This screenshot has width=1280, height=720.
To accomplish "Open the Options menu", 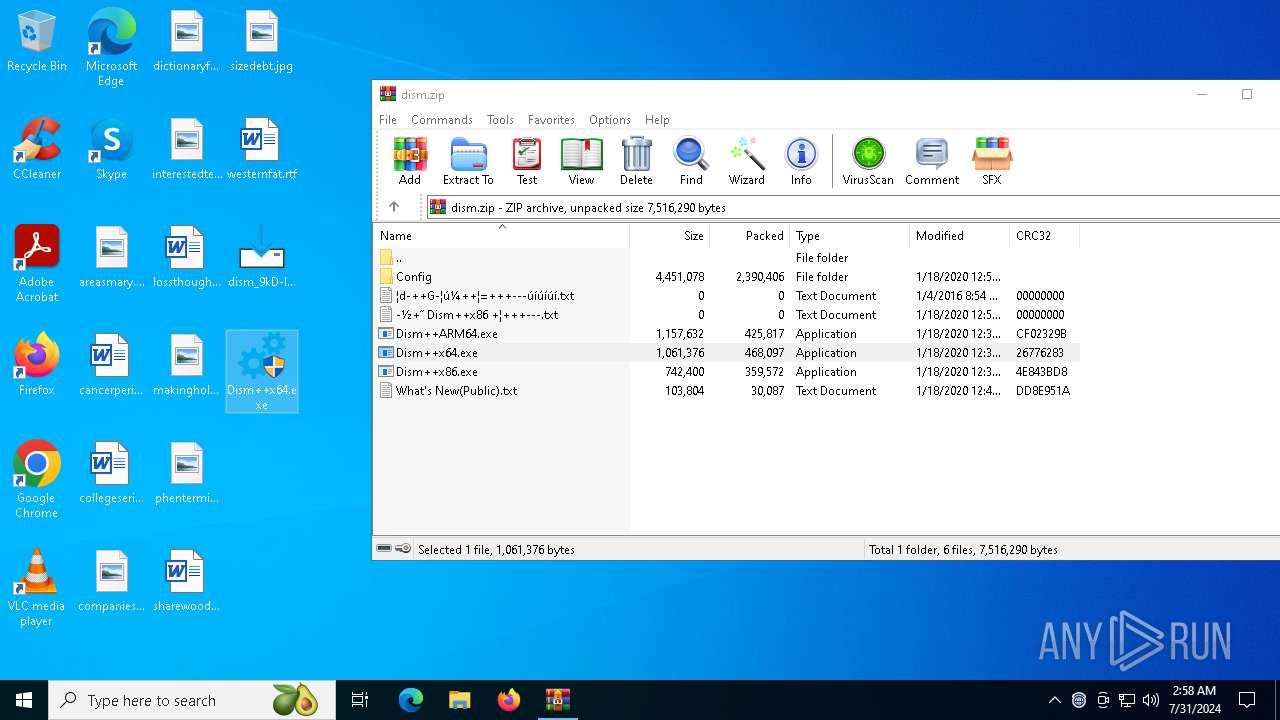I will [x=610, y=119].
